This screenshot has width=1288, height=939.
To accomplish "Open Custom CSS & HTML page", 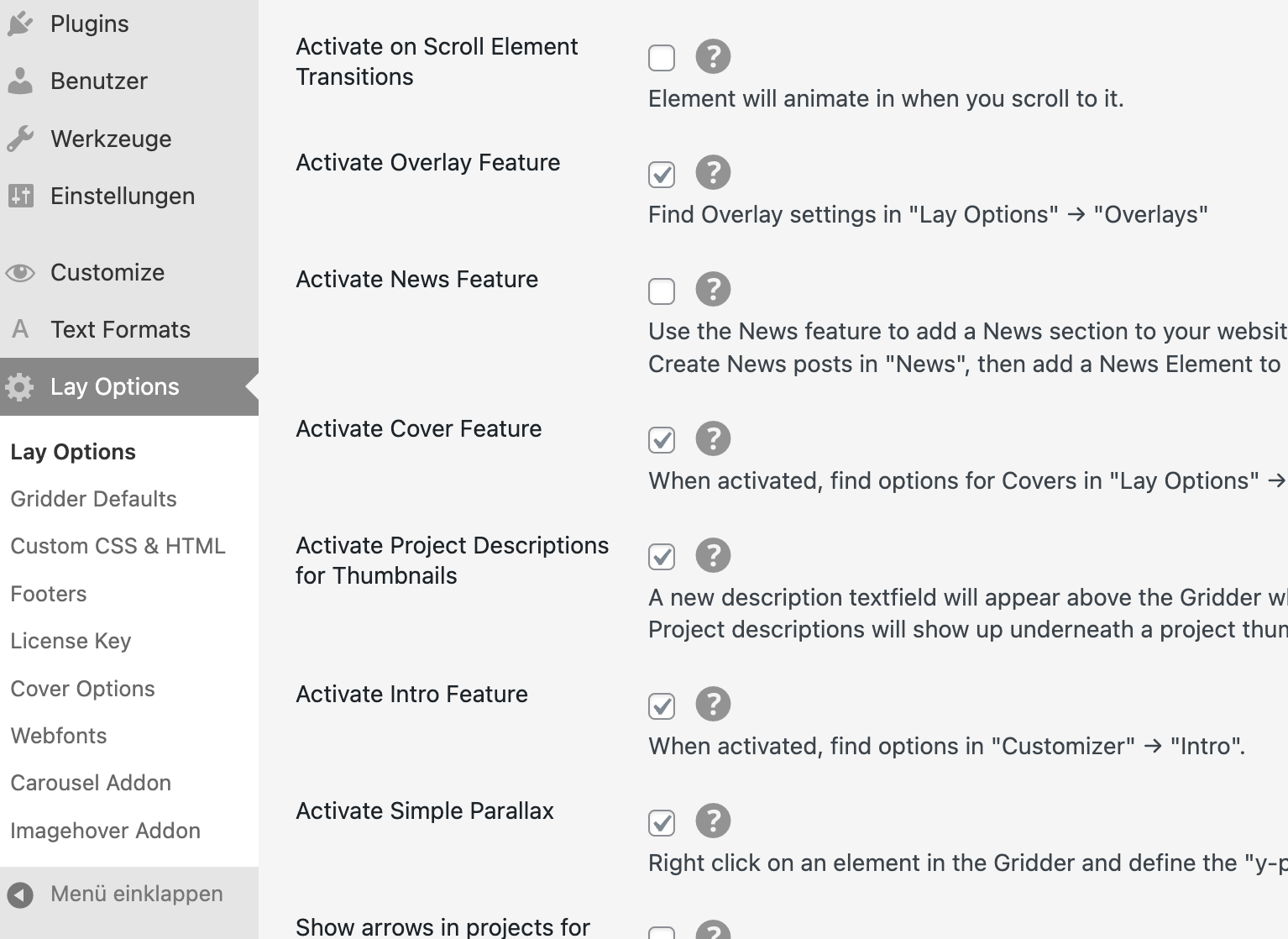I will tap(118, 546).
